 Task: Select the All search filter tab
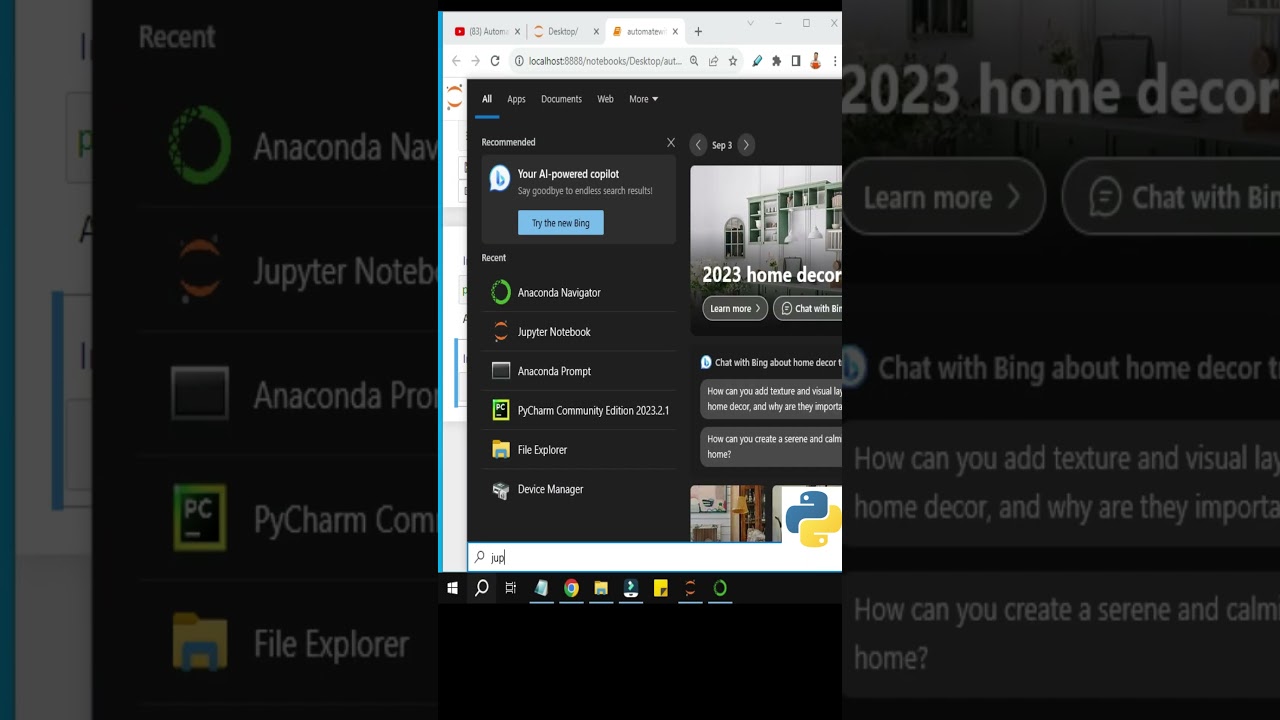487,99
